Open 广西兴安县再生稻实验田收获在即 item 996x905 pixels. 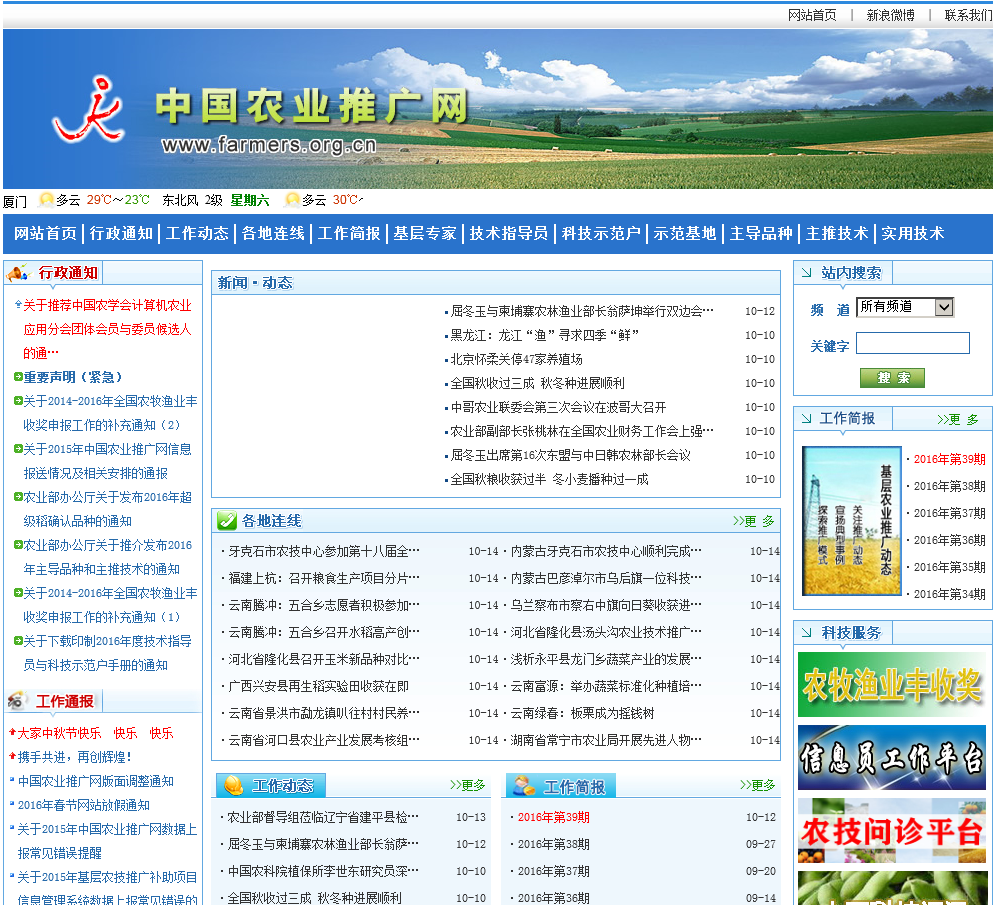(x=318, y=687)
